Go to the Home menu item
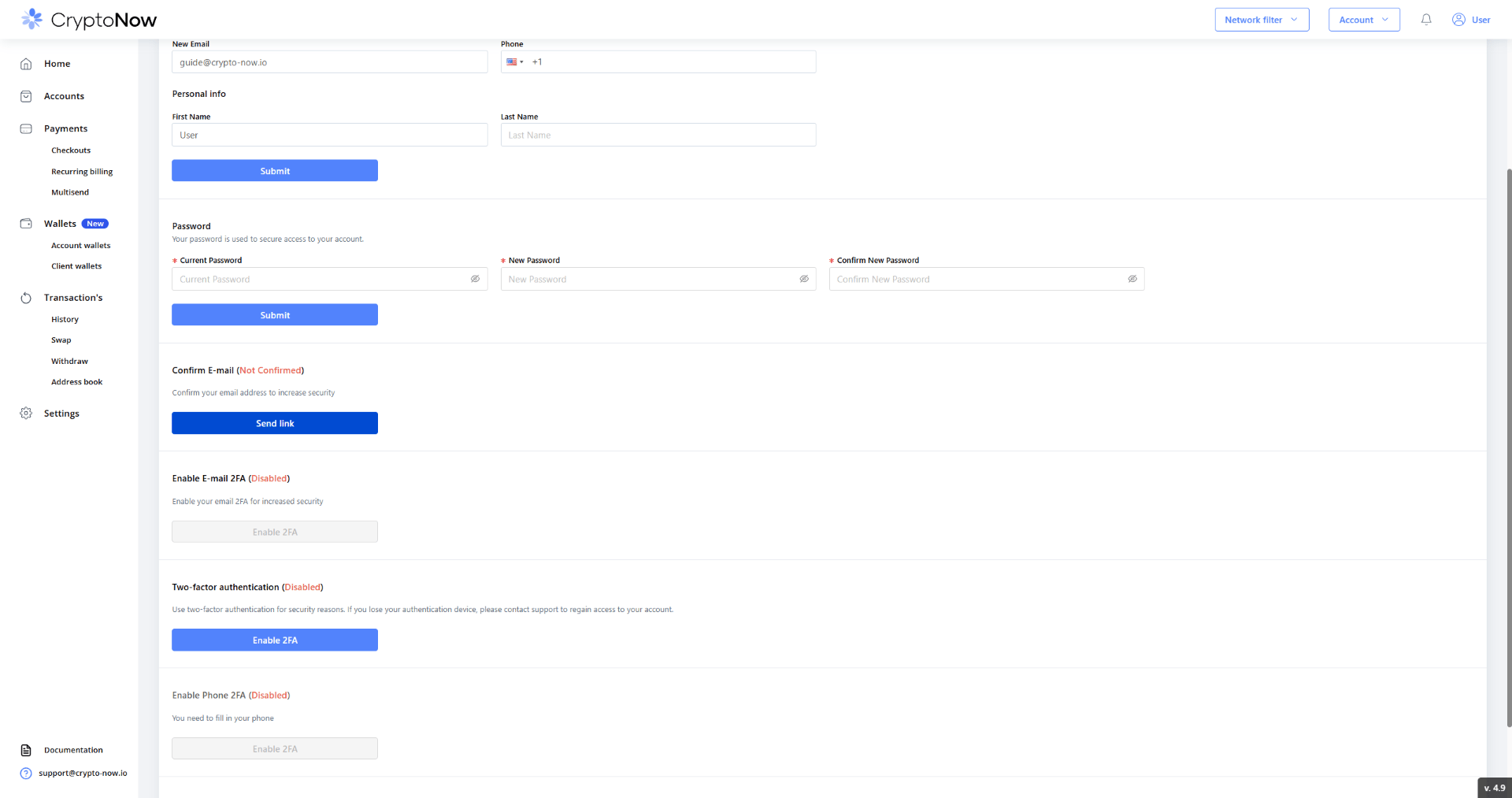Image resolution: width=1512 pixels, height=798 pixels. coord(57,64)
